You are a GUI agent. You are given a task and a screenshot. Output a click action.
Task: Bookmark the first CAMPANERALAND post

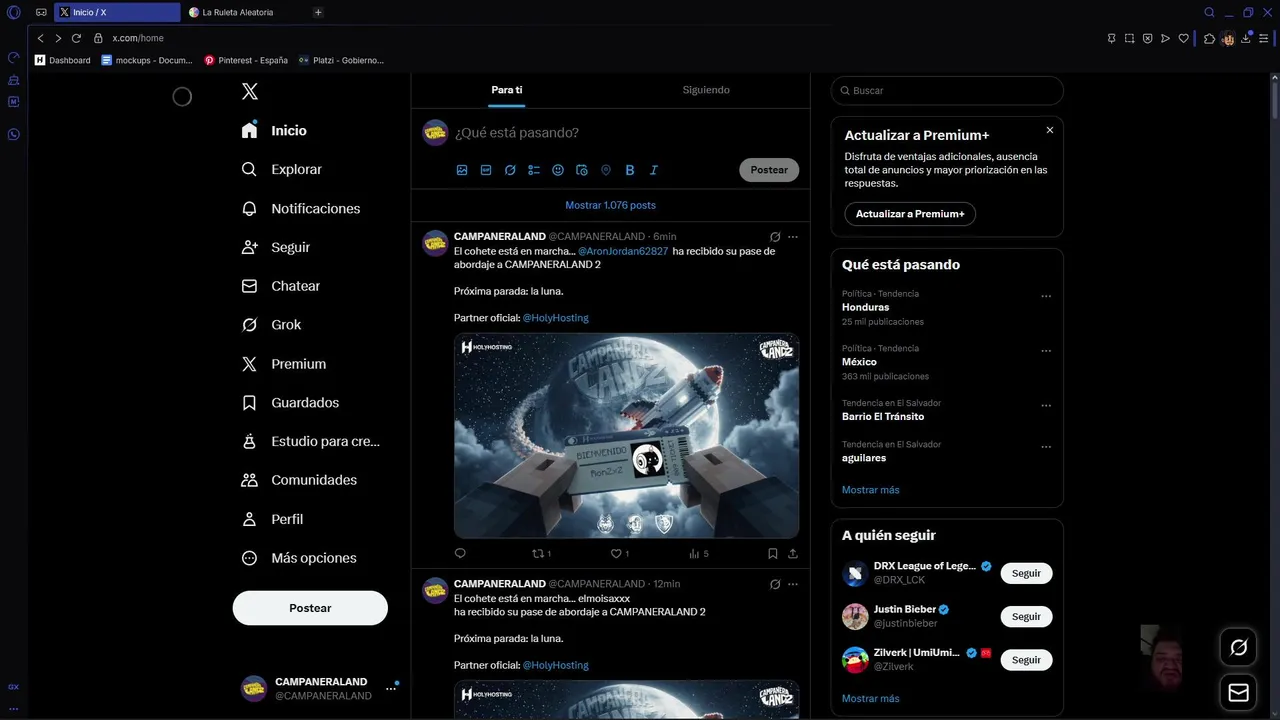click(773, 553)
